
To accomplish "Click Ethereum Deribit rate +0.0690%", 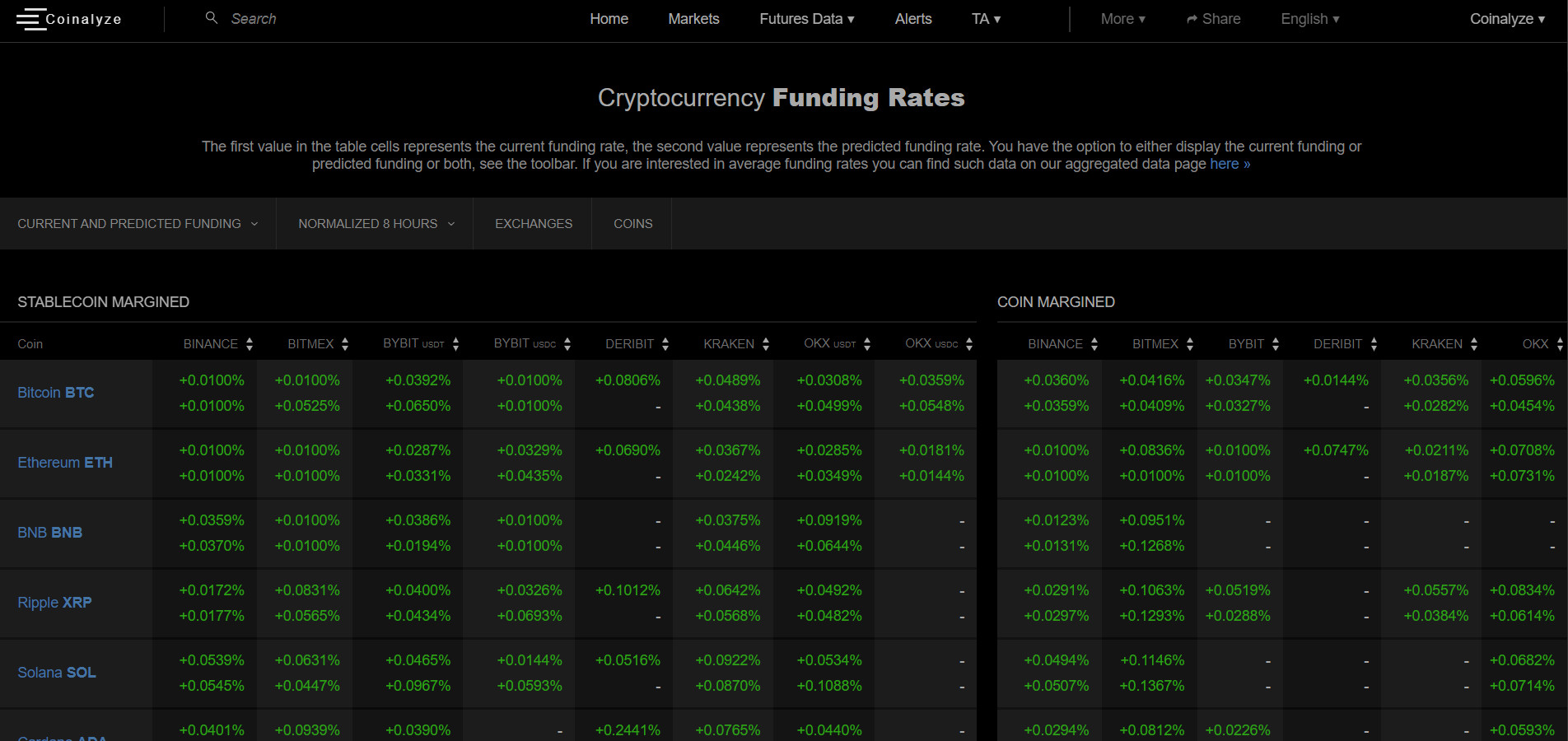I will 628,450.
